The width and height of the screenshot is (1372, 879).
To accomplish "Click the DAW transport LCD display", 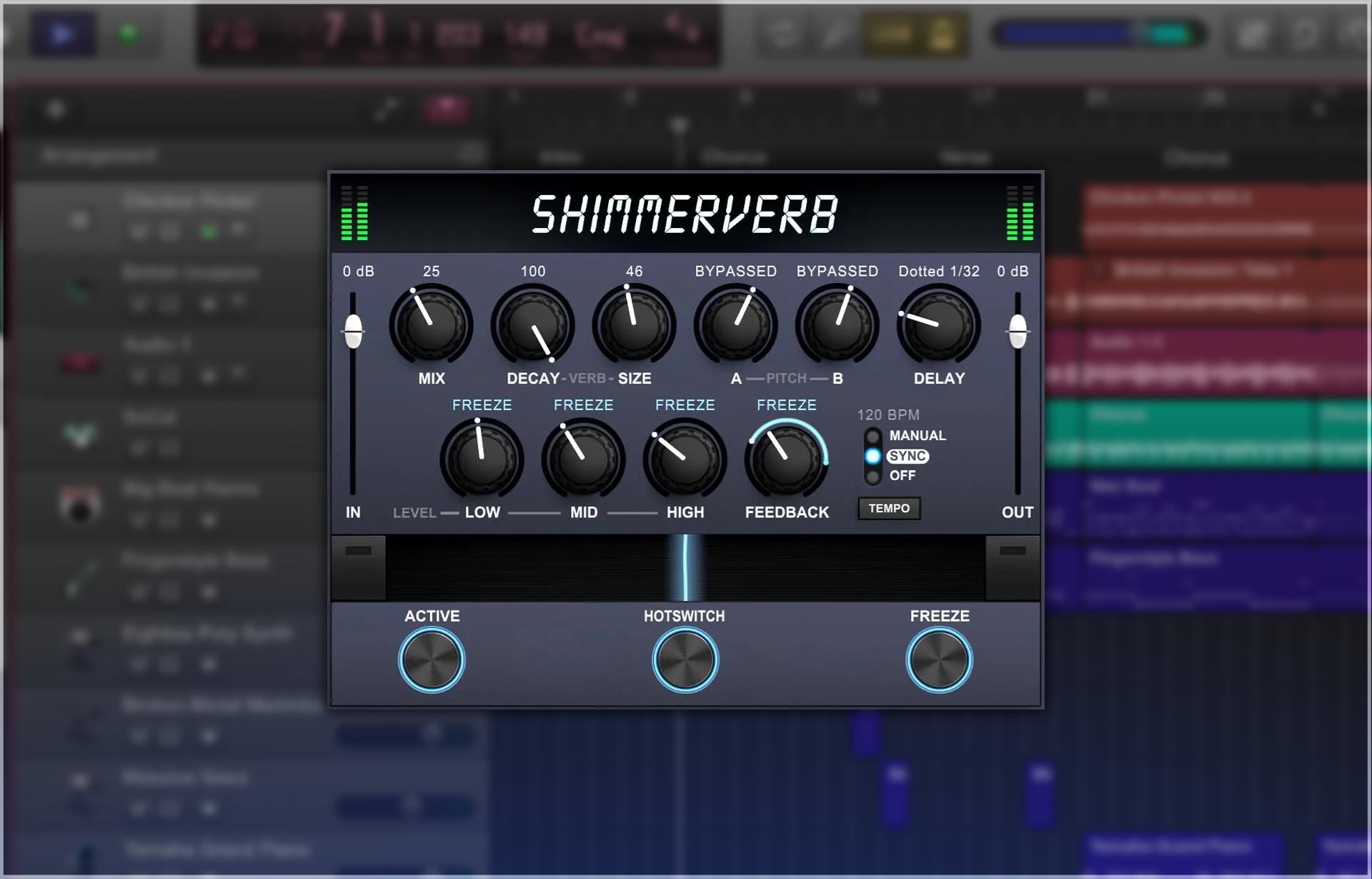I will click(458, 34).
